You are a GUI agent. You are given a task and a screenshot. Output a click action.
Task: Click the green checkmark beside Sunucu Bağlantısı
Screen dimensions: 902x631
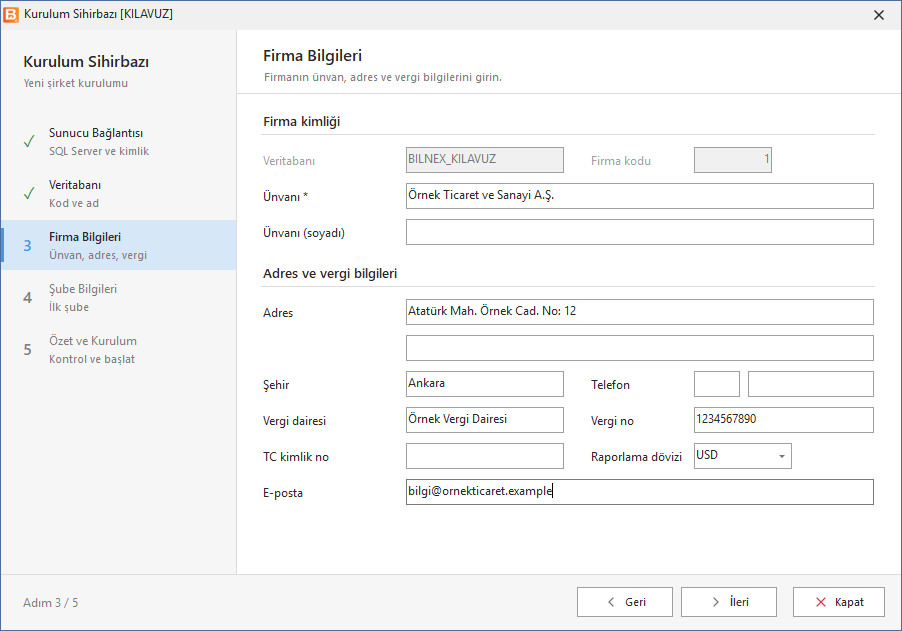pyautogui.click(x=29, y=141)
